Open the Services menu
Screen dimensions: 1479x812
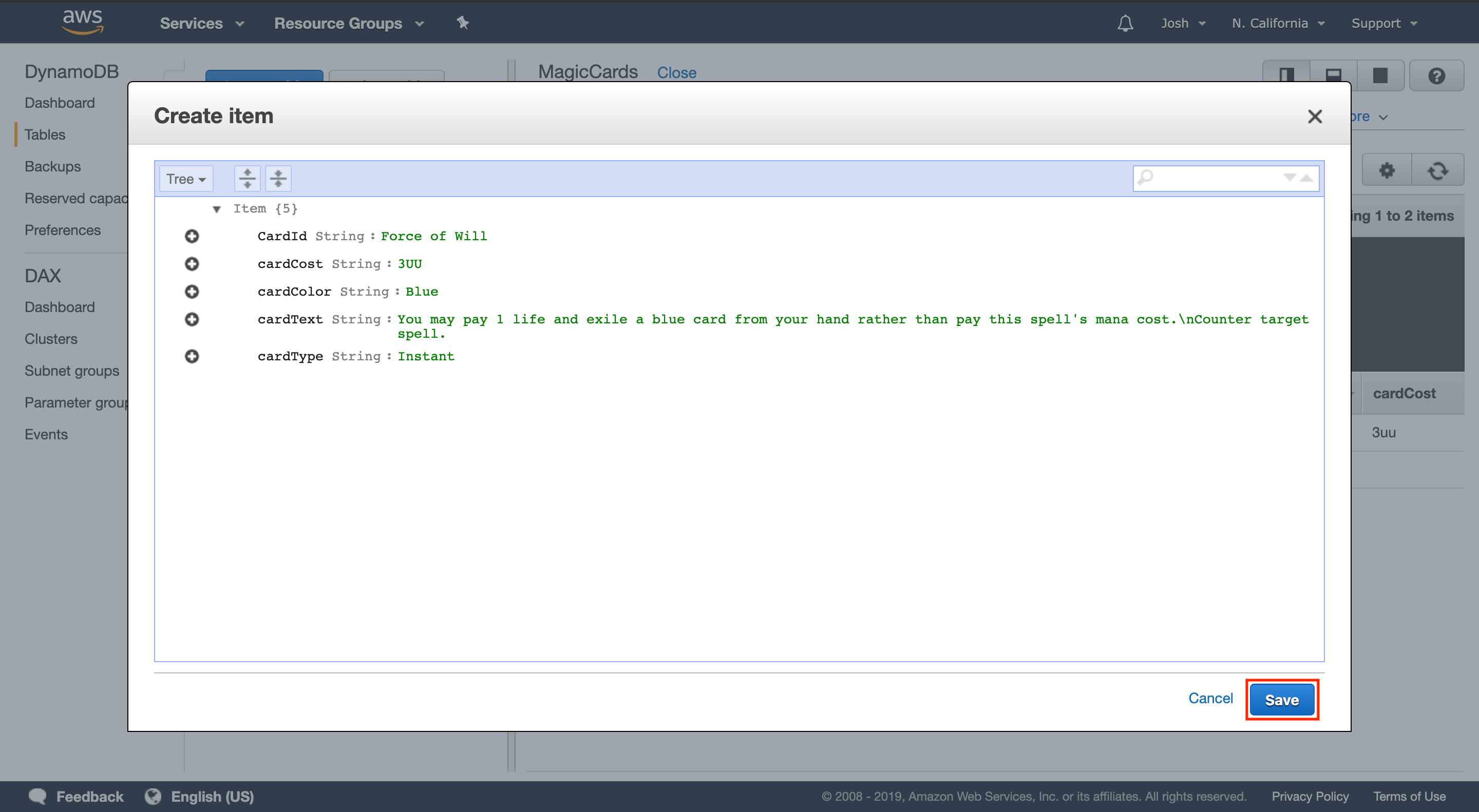tap(201, 23)
